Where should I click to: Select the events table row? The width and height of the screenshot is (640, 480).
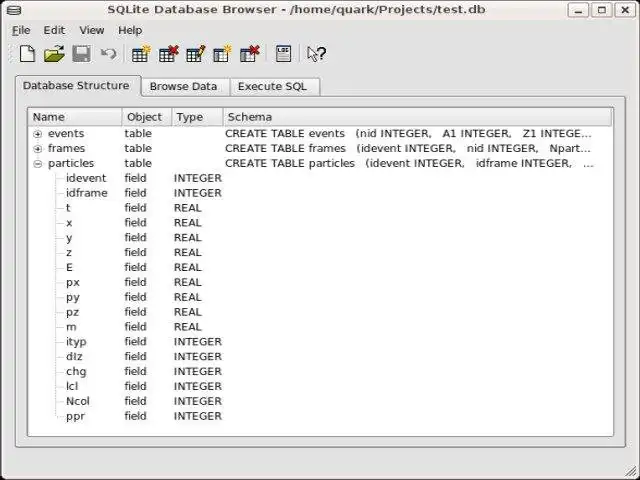point(320,133)
